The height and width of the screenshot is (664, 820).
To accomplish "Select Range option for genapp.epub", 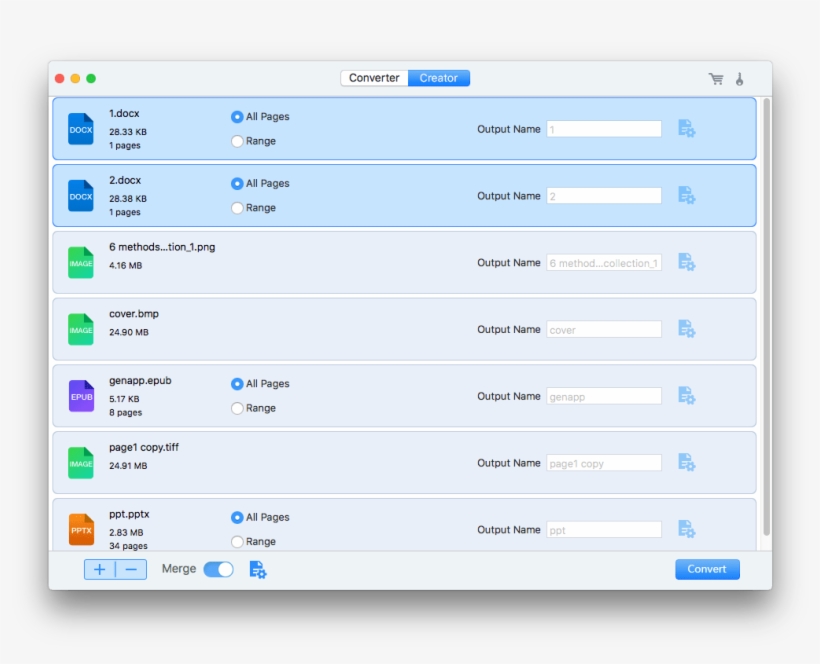I will click(x=238, y=408).
